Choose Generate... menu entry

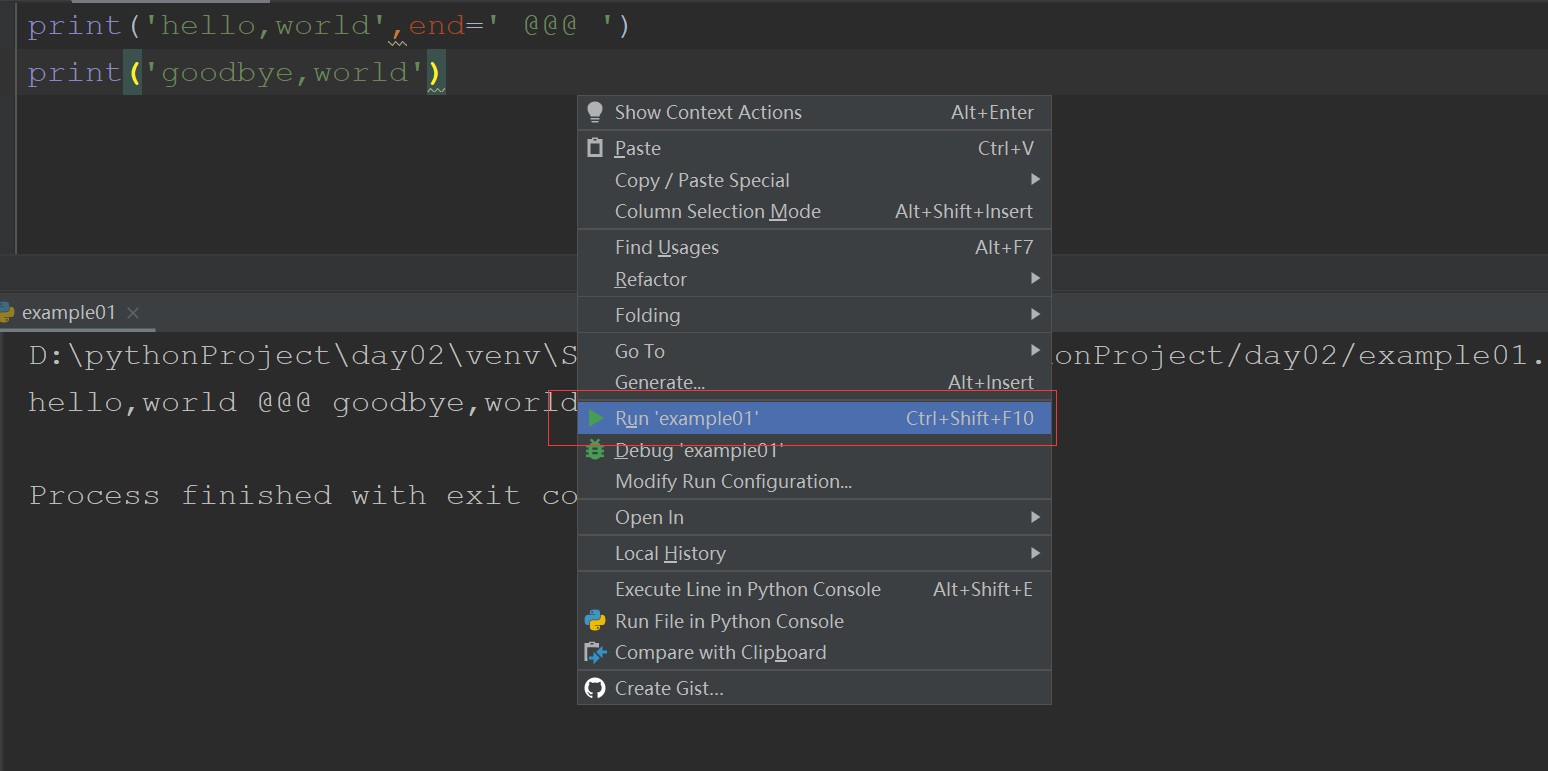point(814,383)
